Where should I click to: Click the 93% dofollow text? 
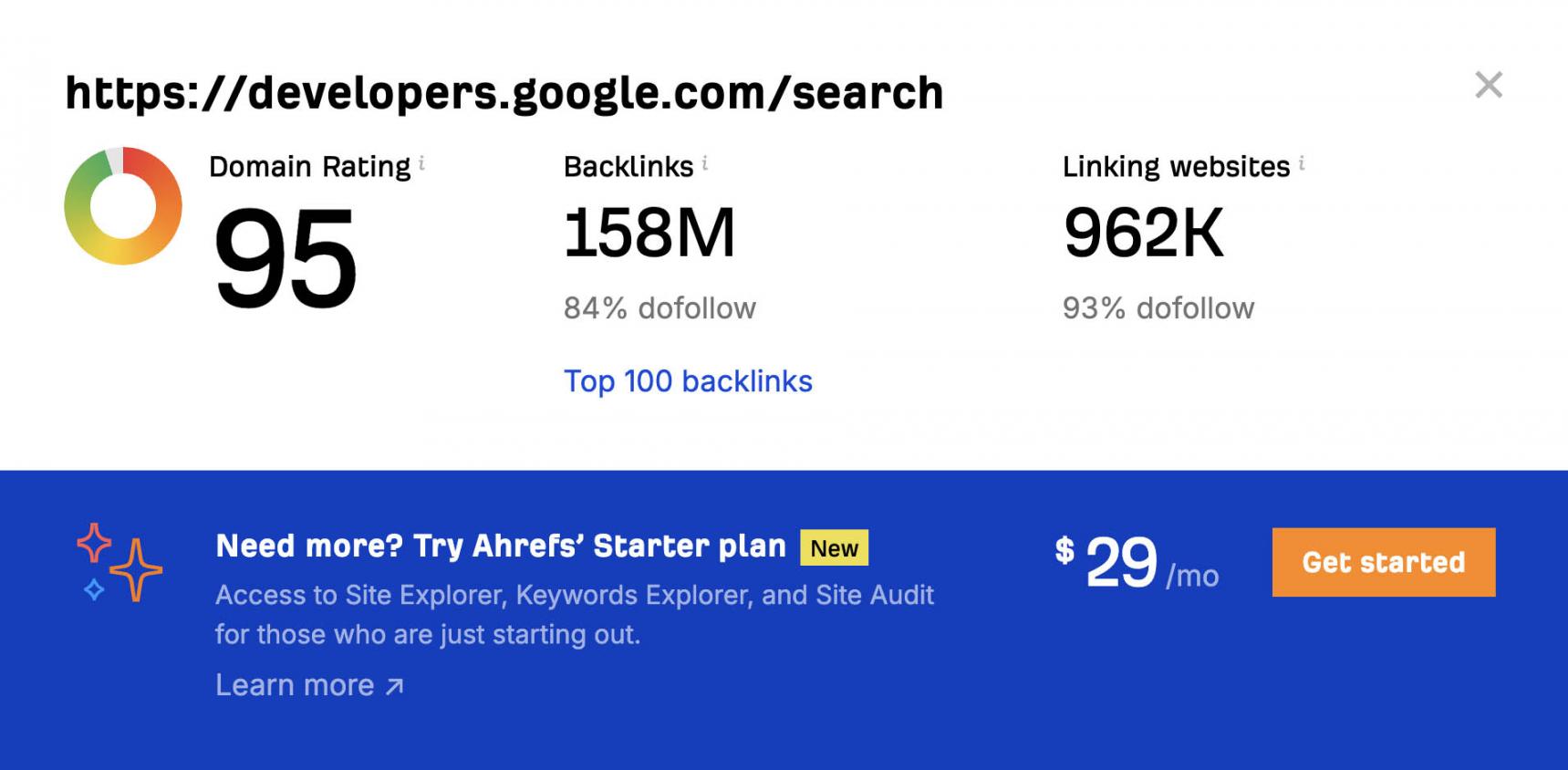1158,308
